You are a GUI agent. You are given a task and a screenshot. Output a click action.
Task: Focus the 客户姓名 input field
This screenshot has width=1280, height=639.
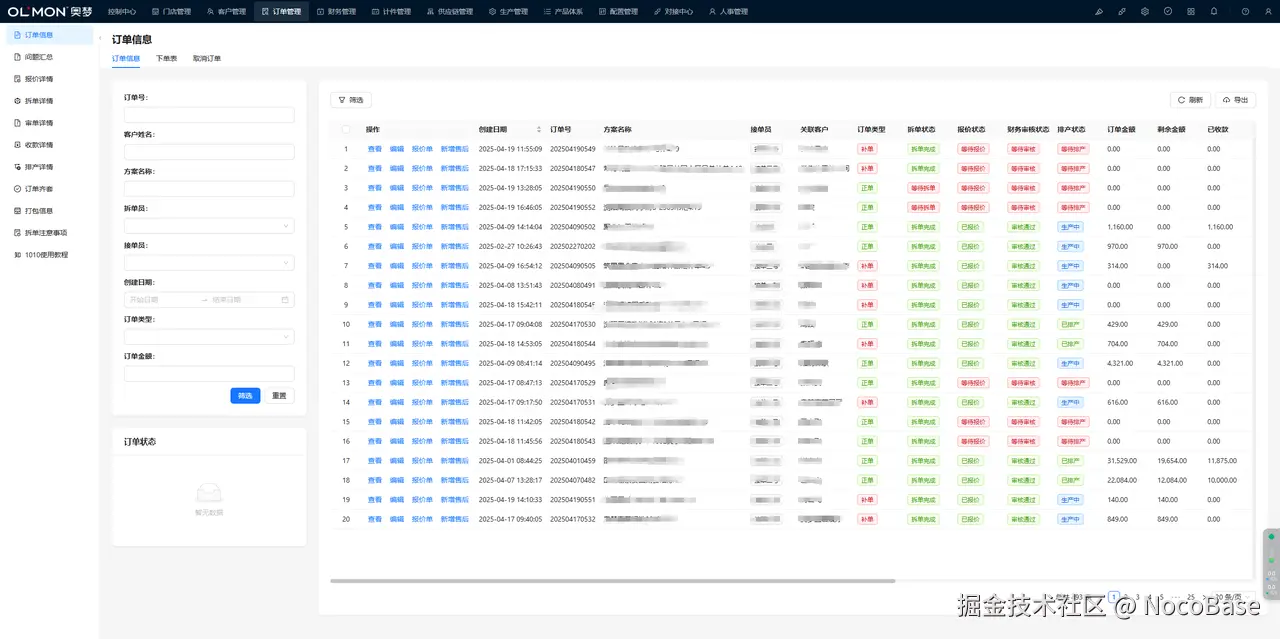(209, 152)
